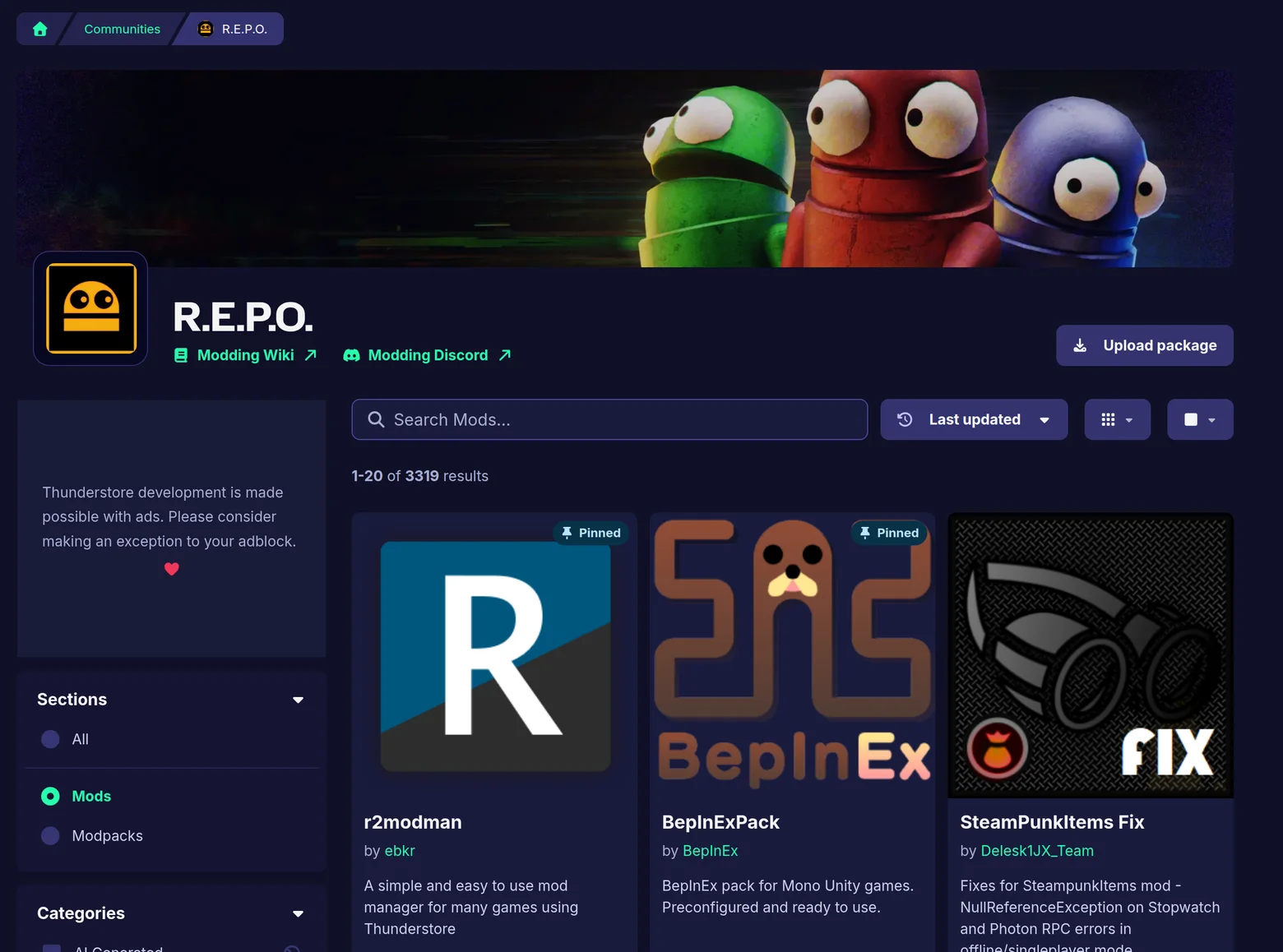The image size is (1283, 952).
Task: Click the Discord logo icon
Action: 351,355
